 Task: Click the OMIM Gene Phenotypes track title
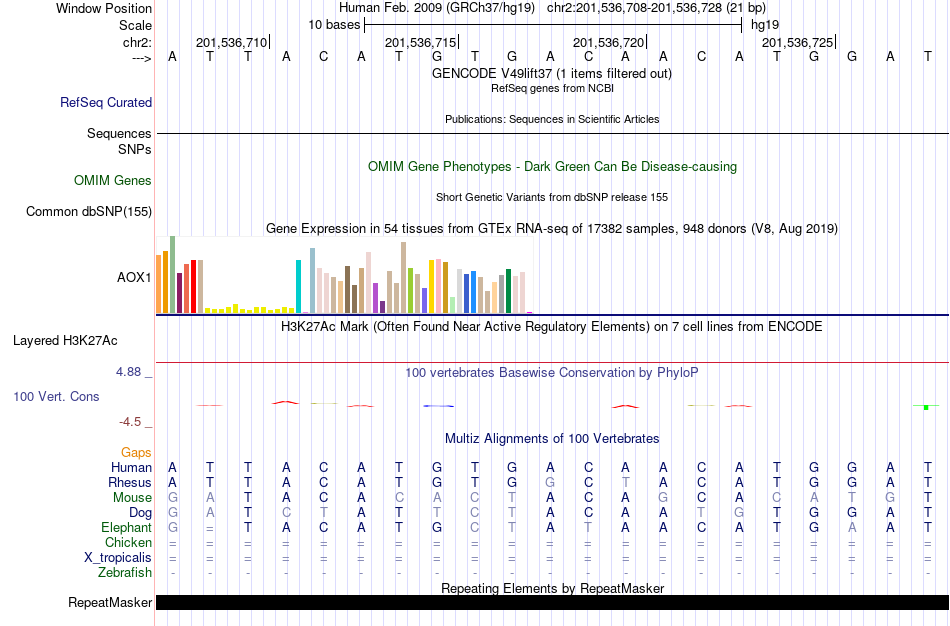click(552, 167)
